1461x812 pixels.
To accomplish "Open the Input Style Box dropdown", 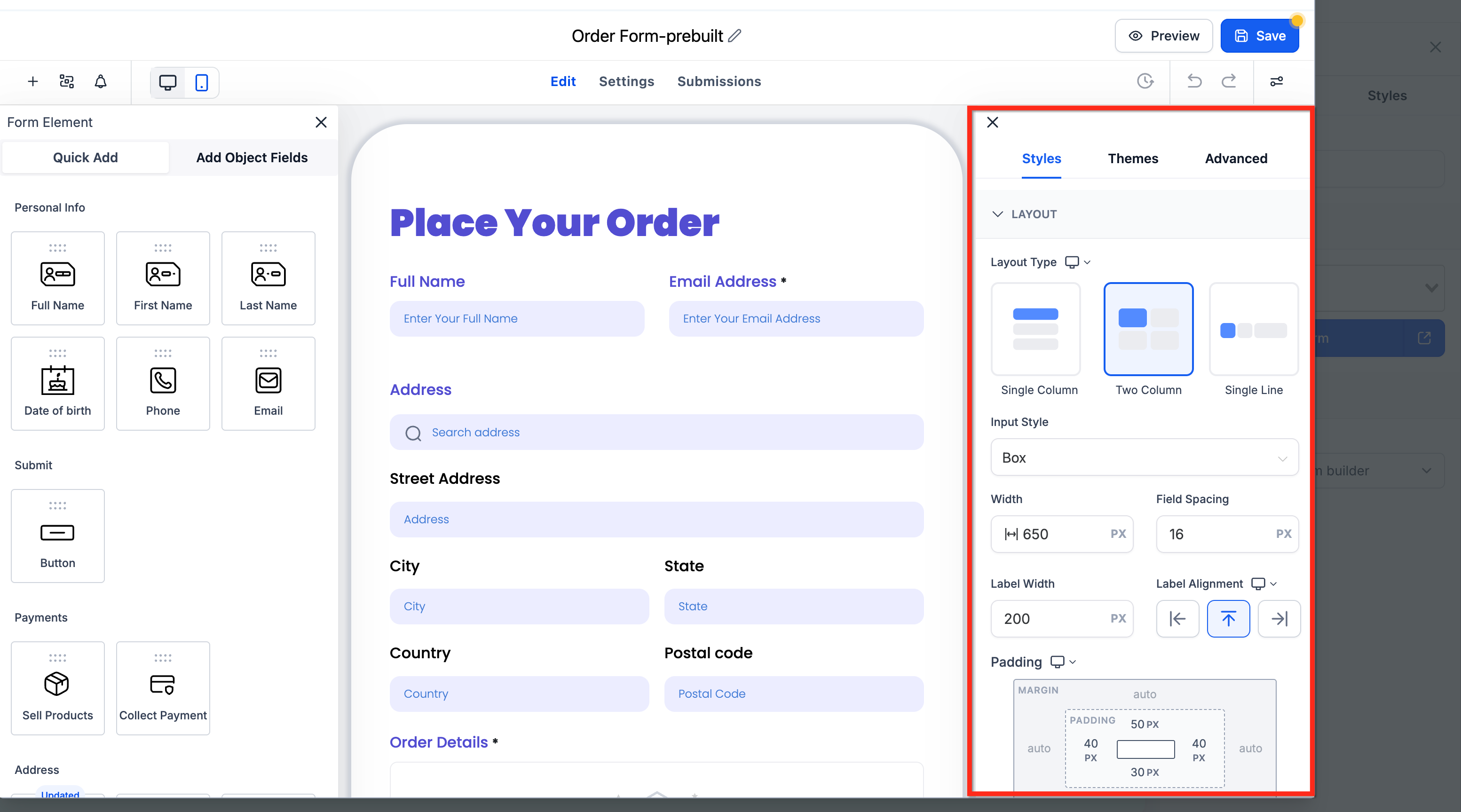I will [1144, 457].
